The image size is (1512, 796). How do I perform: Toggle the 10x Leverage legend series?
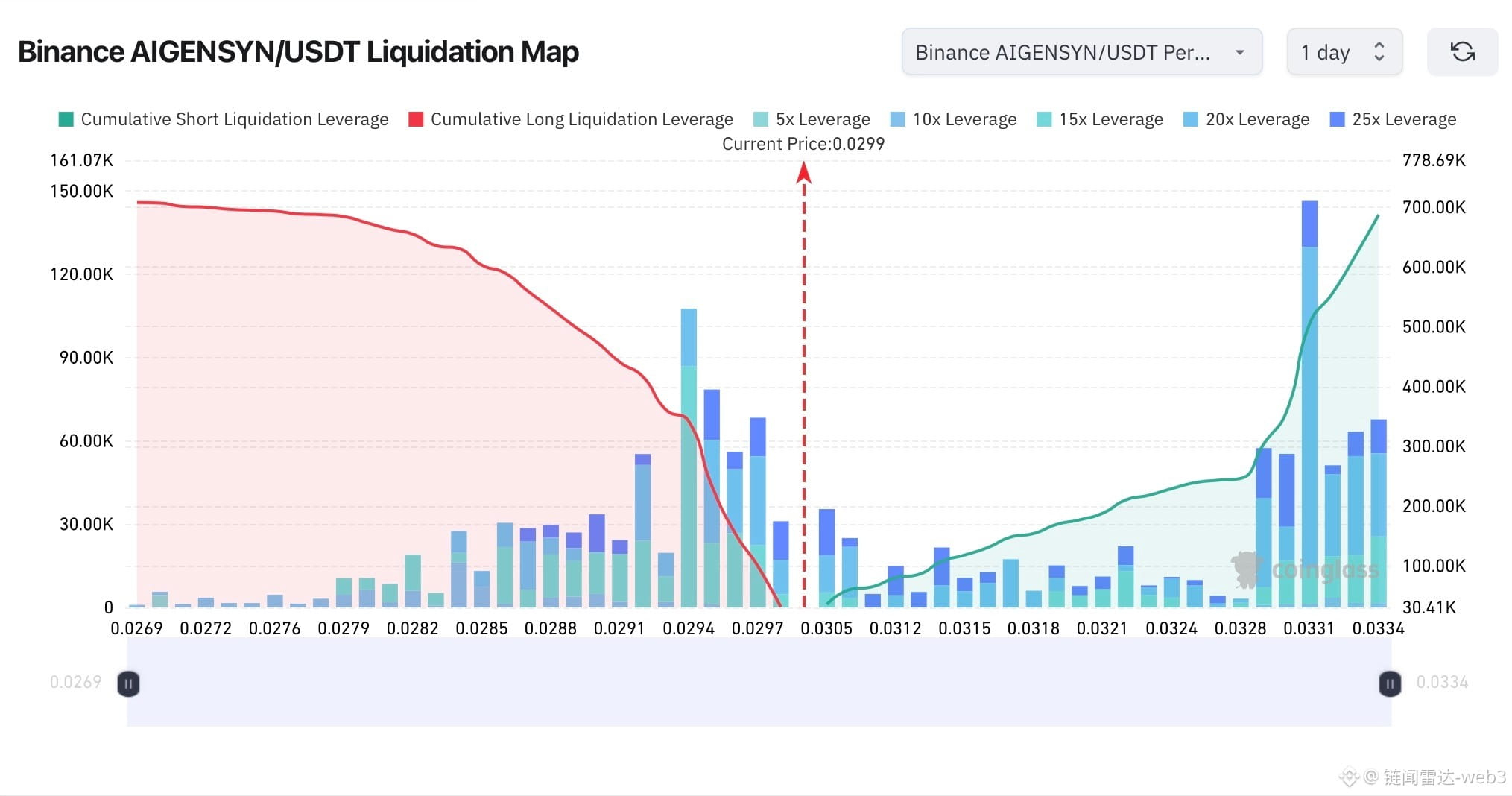point(954,119)
